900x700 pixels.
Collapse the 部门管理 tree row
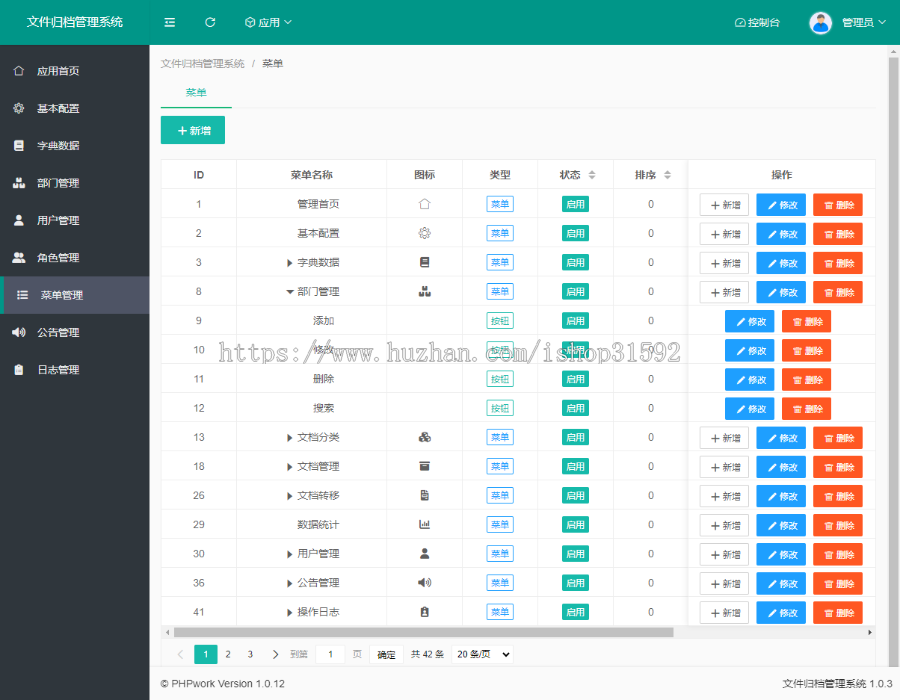click(x=290, y=292)
